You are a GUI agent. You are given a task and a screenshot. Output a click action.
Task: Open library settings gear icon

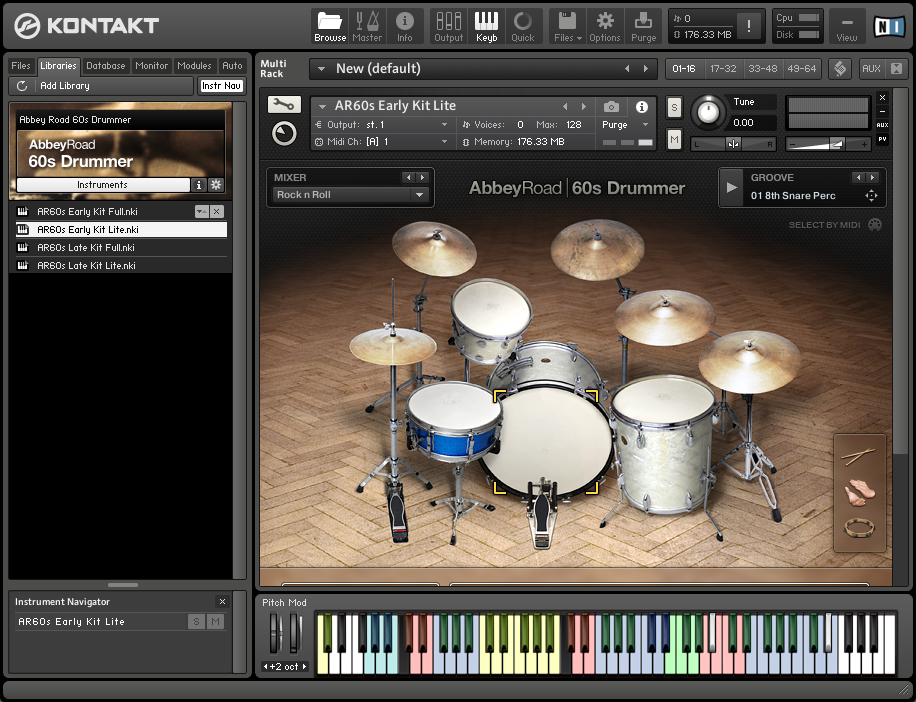(216, 185)
